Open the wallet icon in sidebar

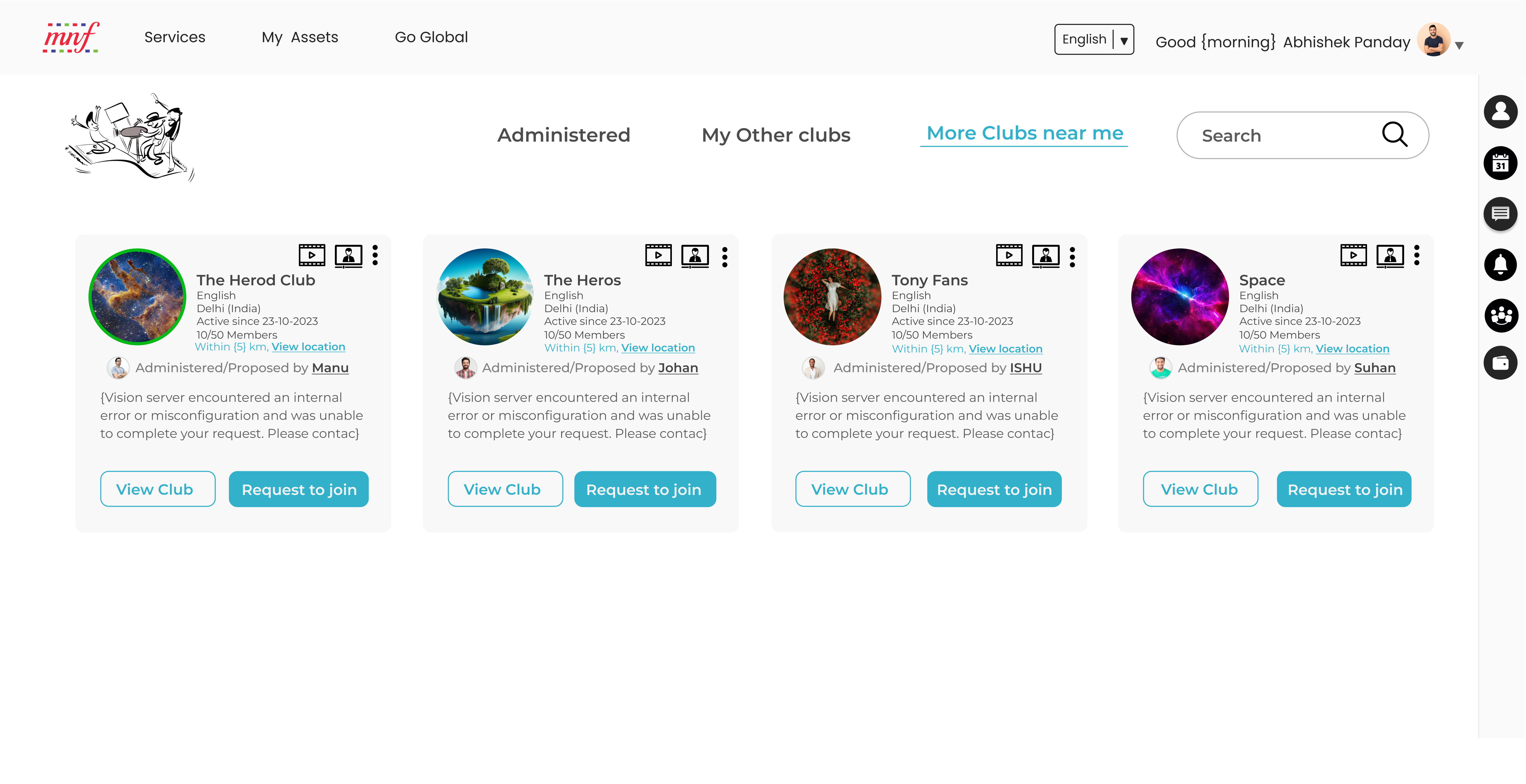coord(1500,362)
